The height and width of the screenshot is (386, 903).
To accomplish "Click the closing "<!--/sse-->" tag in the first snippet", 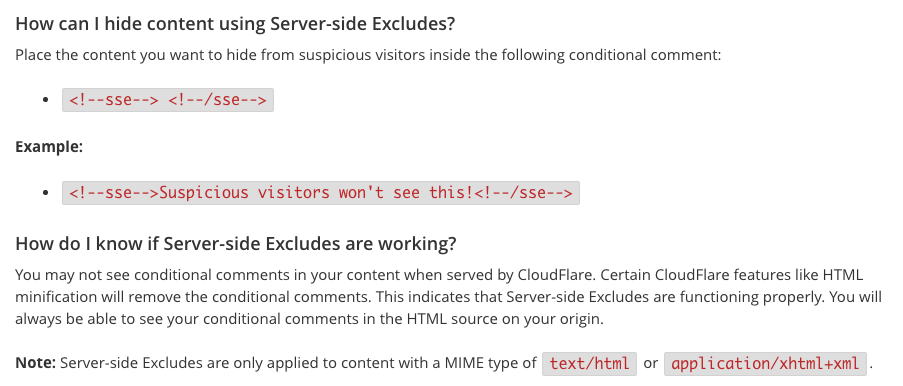I will [x=217, y=100].
